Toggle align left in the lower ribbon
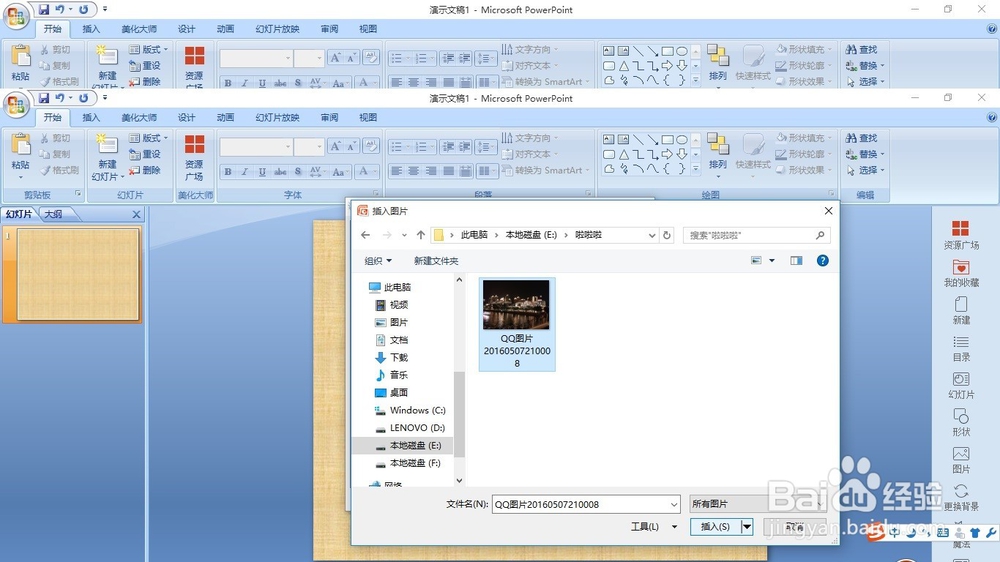1000x562 pixels. [396, 171]
